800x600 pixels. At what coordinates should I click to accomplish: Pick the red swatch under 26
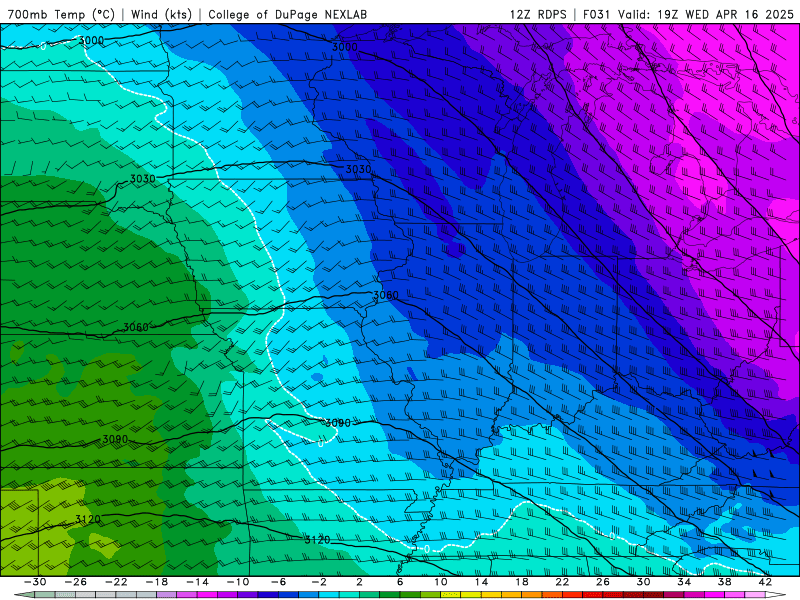593,595
